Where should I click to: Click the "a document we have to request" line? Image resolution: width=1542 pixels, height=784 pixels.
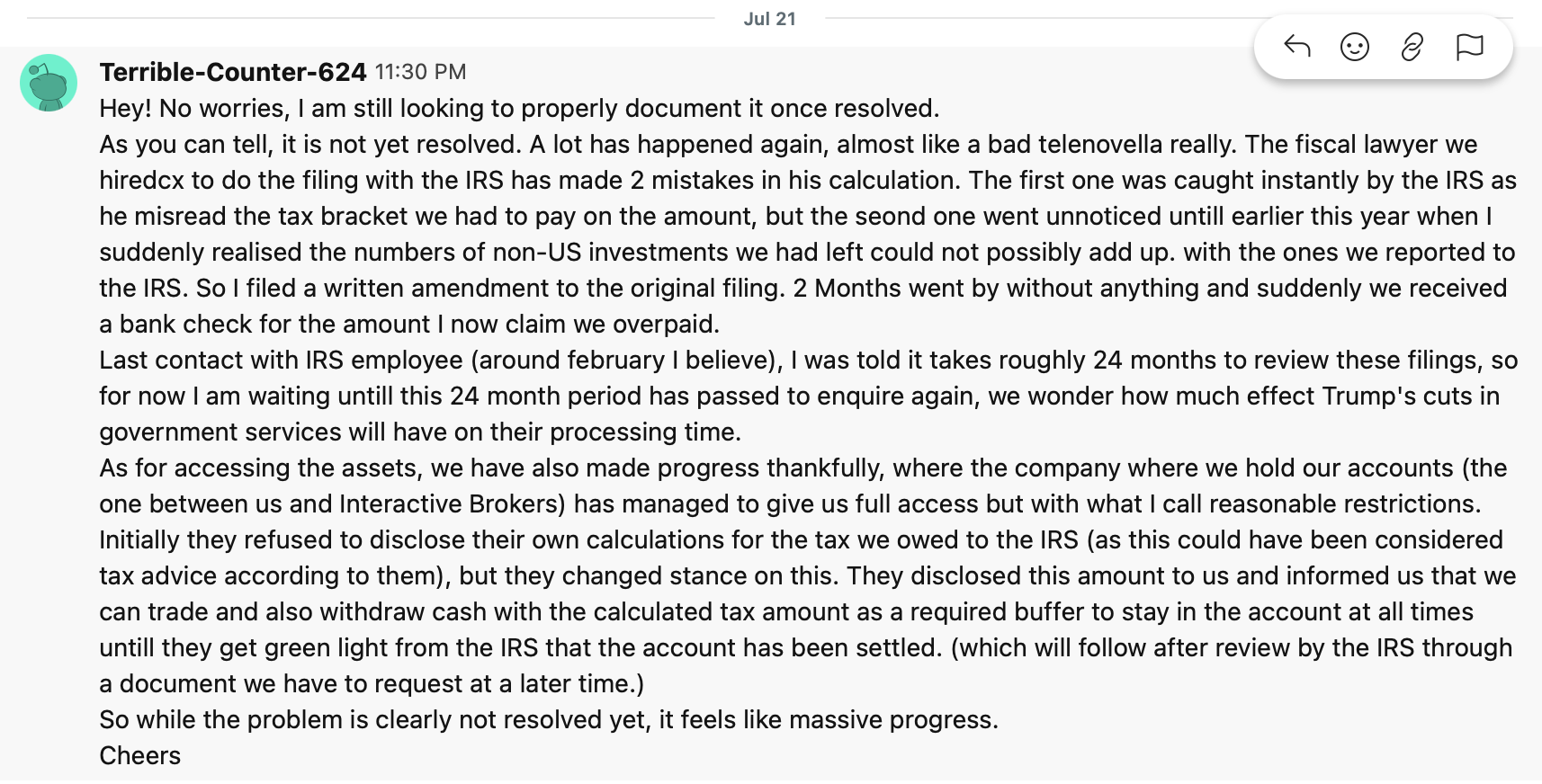pos(372,684)
